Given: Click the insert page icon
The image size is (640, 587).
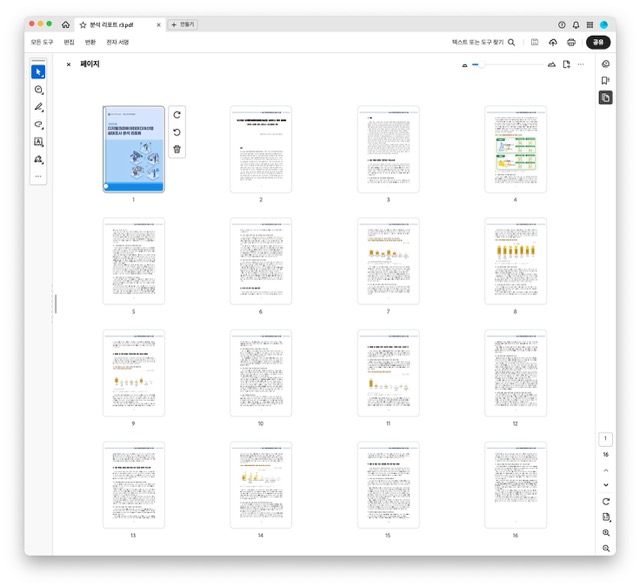Looking at the screenshot, I should [x=566, y=64].
